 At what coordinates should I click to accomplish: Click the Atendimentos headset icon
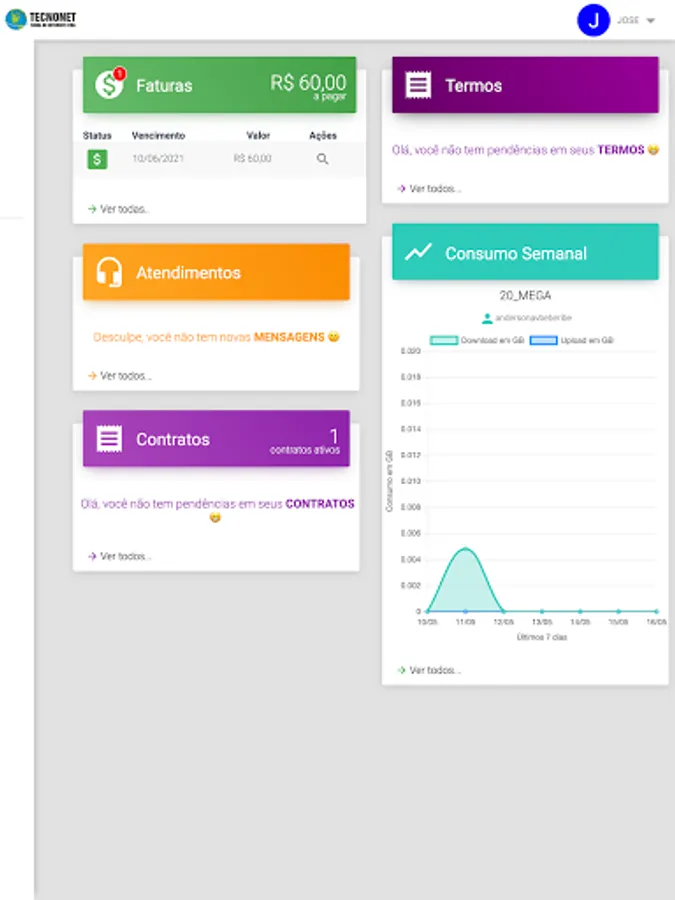[x=109, y=271]
